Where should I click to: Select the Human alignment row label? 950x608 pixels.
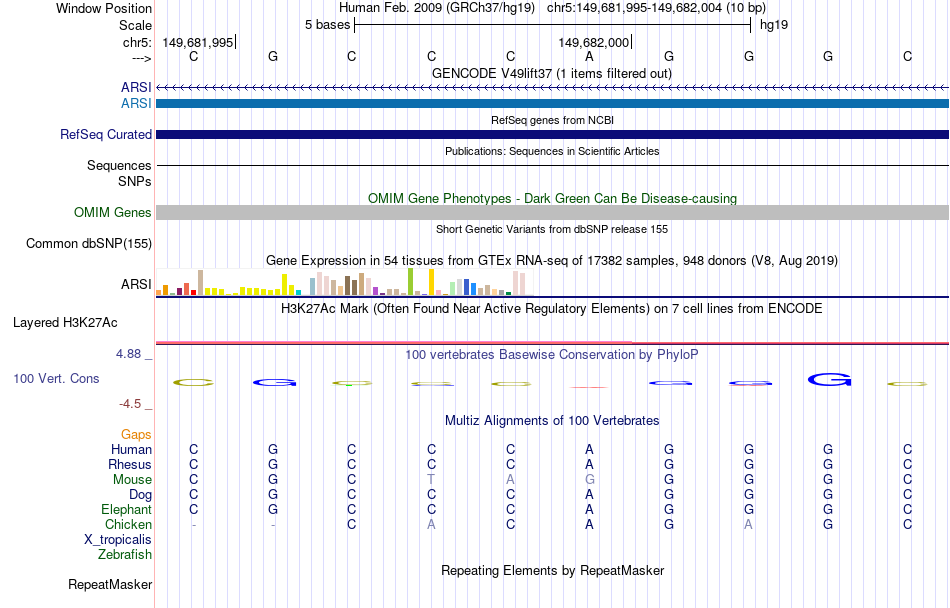(131, 449)
